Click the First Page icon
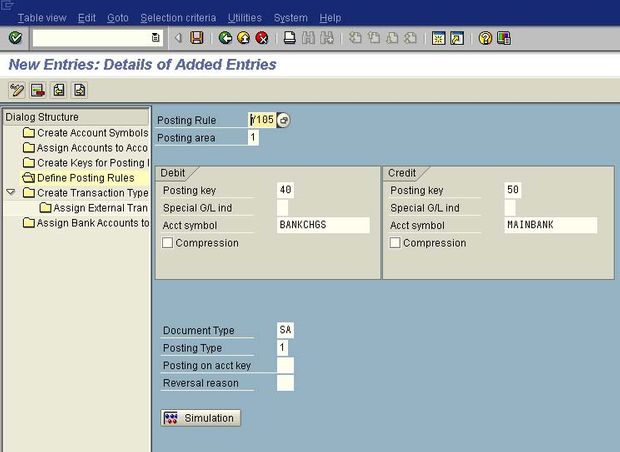Image resolution: width=620 pixels, height=452 pixels. coord(355,38)
